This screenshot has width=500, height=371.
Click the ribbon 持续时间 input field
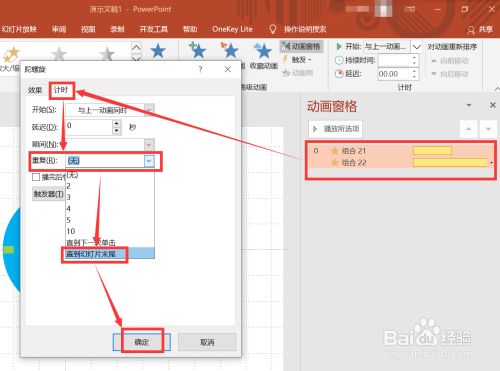coord(393,60)
